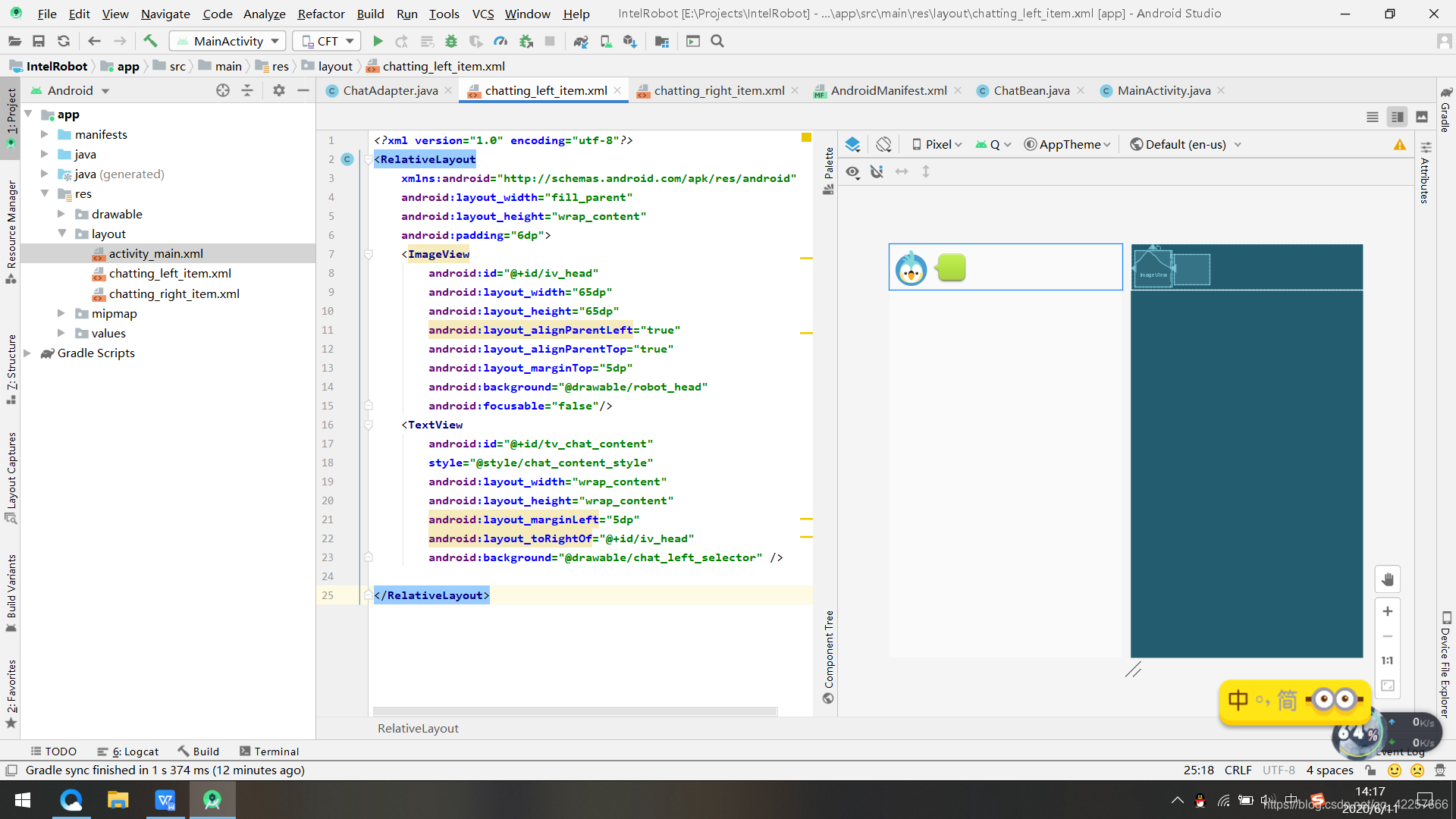Click orientation rotate icon in preview toolbar

tap(883, 144)
